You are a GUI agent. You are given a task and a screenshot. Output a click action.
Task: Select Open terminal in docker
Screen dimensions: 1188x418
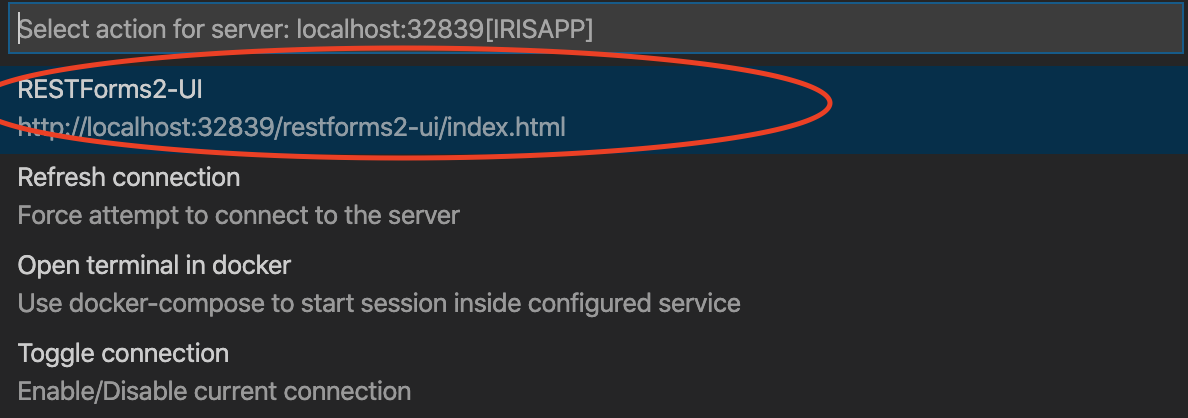coord(154,266)
